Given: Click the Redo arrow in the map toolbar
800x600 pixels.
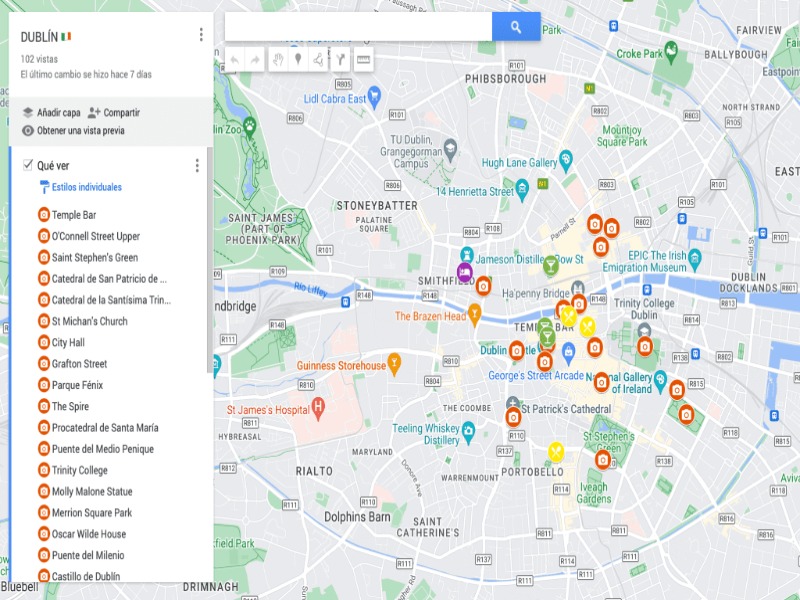Looking at the screenshot, I should tap(255, 60).
